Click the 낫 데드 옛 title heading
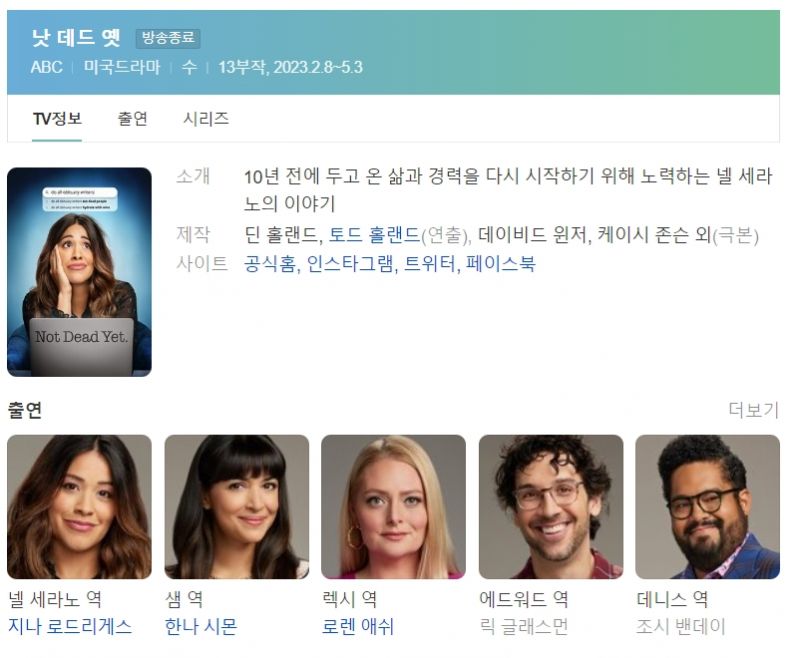 (76, 38)
